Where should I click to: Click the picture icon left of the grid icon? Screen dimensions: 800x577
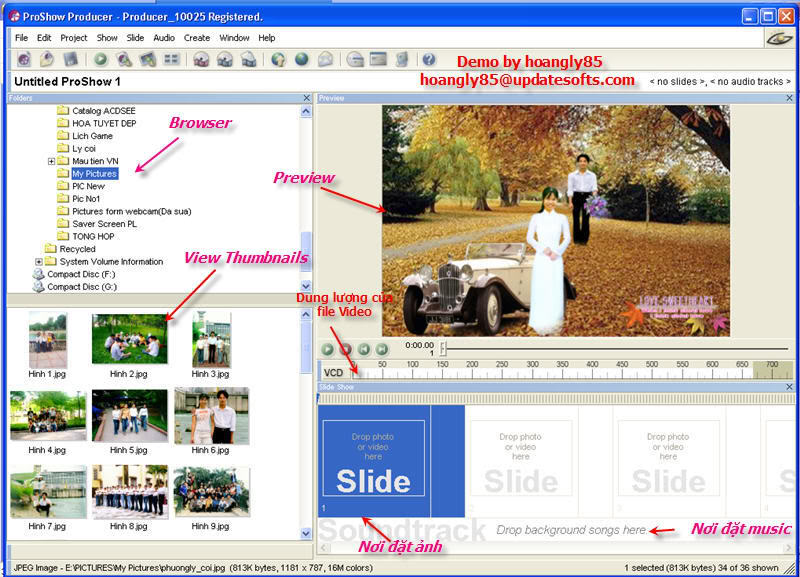point(147,60)
